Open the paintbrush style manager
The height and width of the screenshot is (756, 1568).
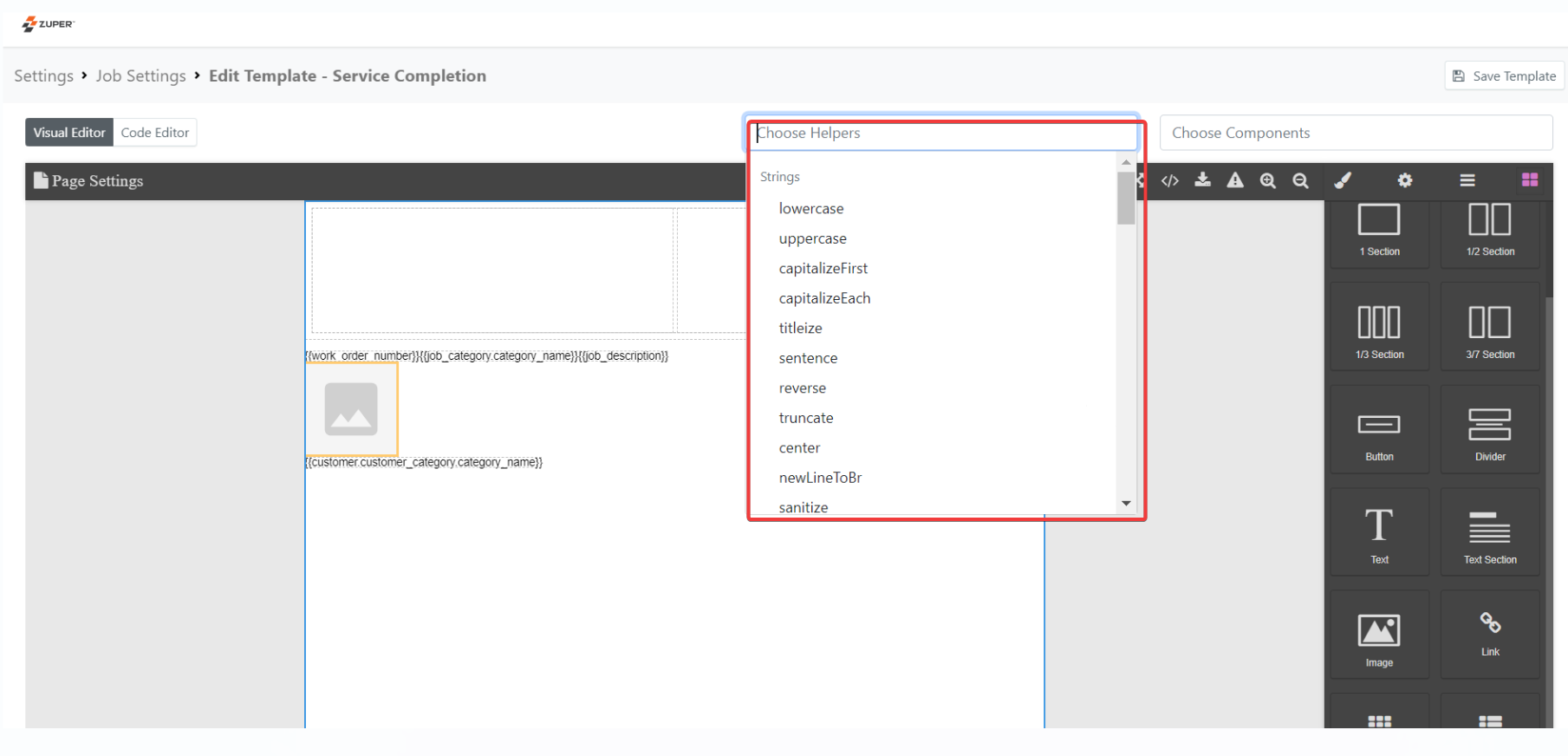(1343, 180)
